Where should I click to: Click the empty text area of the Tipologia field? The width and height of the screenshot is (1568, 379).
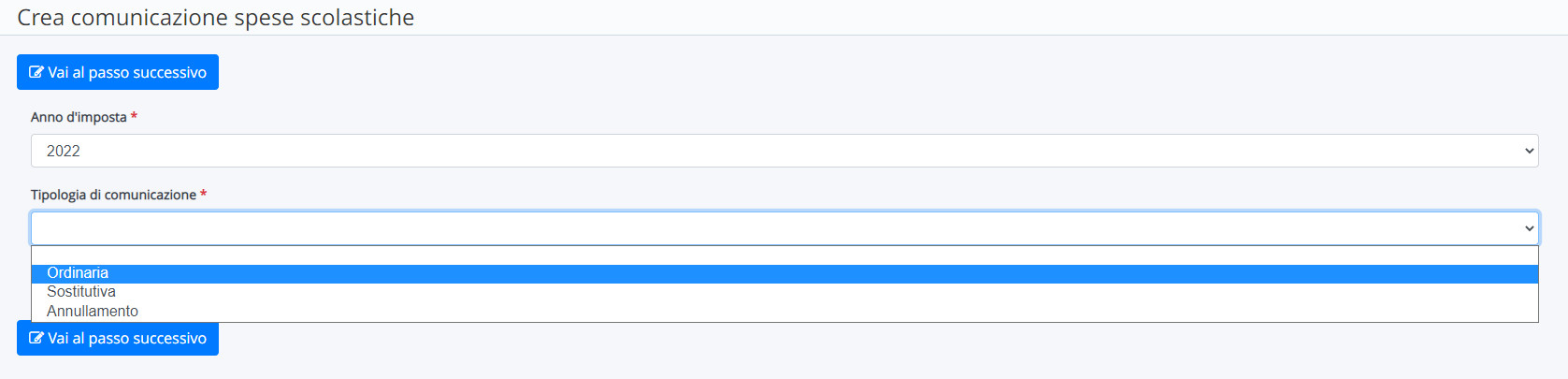click(x=776, y=228)
